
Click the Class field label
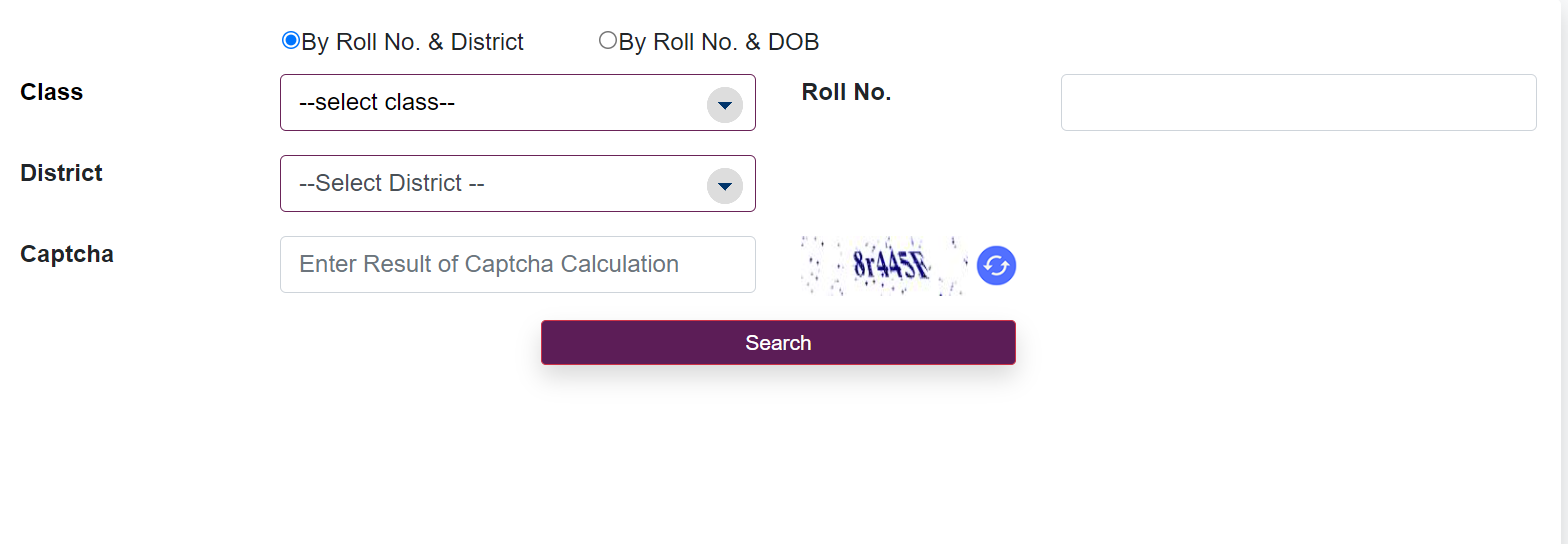coord(52,92)
